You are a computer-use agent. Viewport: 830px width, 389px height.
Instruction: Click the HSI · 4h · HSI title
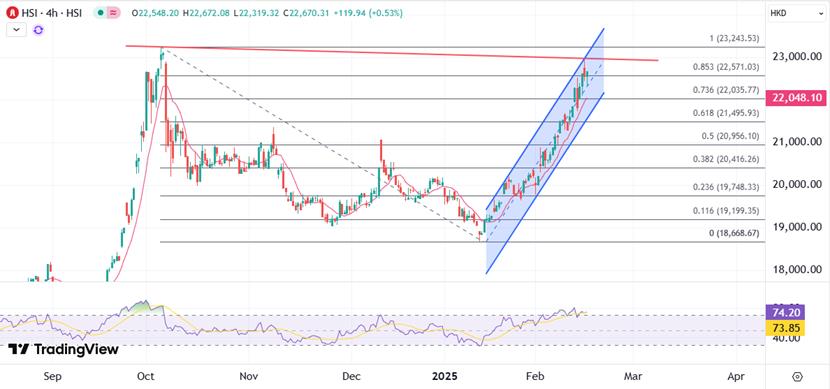tap(51, 13)
